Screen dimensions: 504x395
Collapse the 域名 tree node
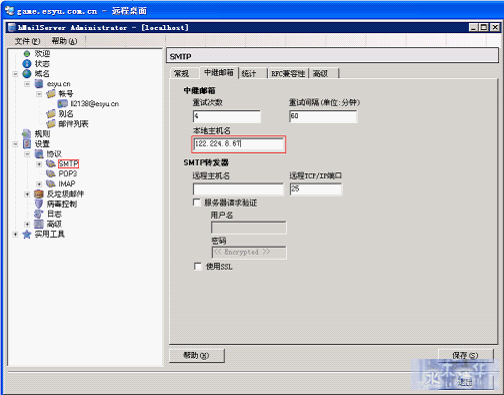(x=15, y=74)
